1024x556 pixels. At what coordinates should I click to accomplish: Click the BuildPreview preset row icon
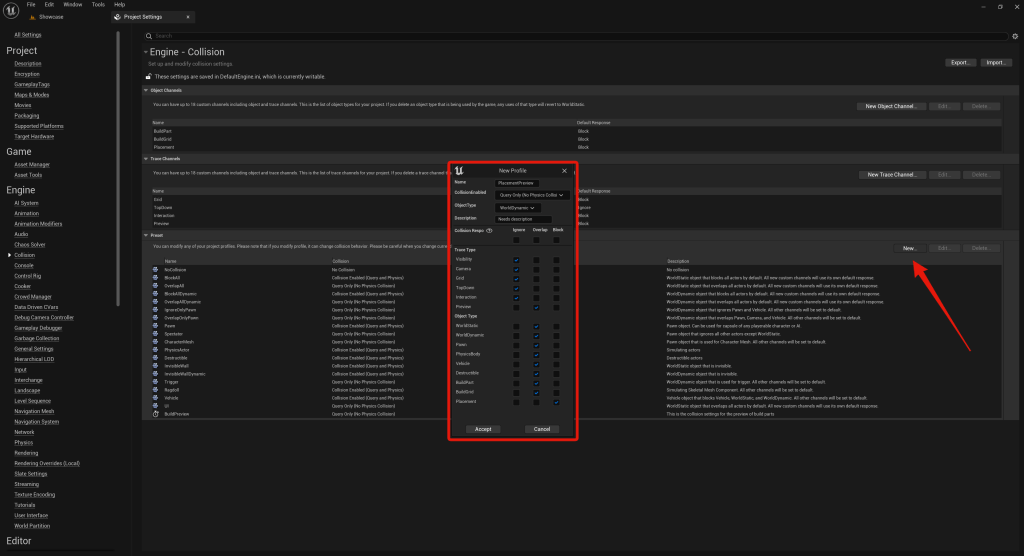click(x=155, y=413)
